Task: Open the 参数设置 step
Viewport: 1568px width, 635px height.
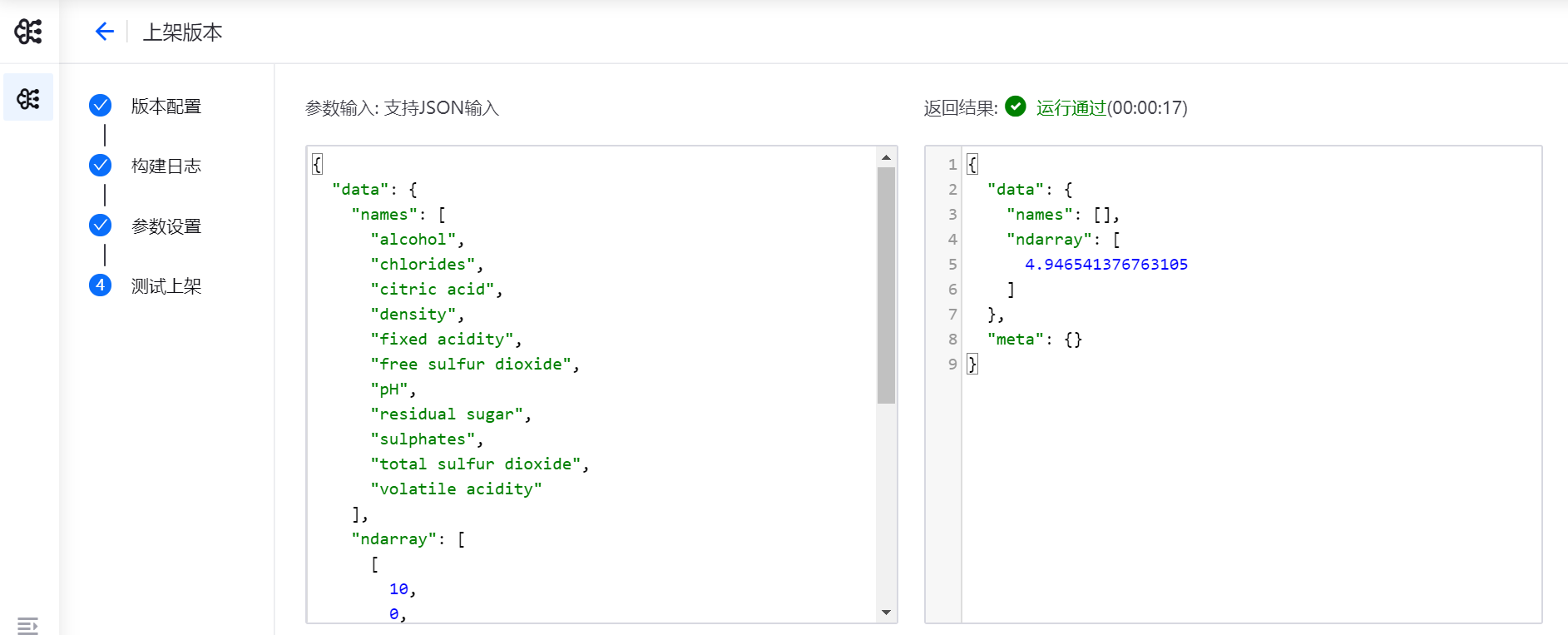Action: tap(166, 226)
